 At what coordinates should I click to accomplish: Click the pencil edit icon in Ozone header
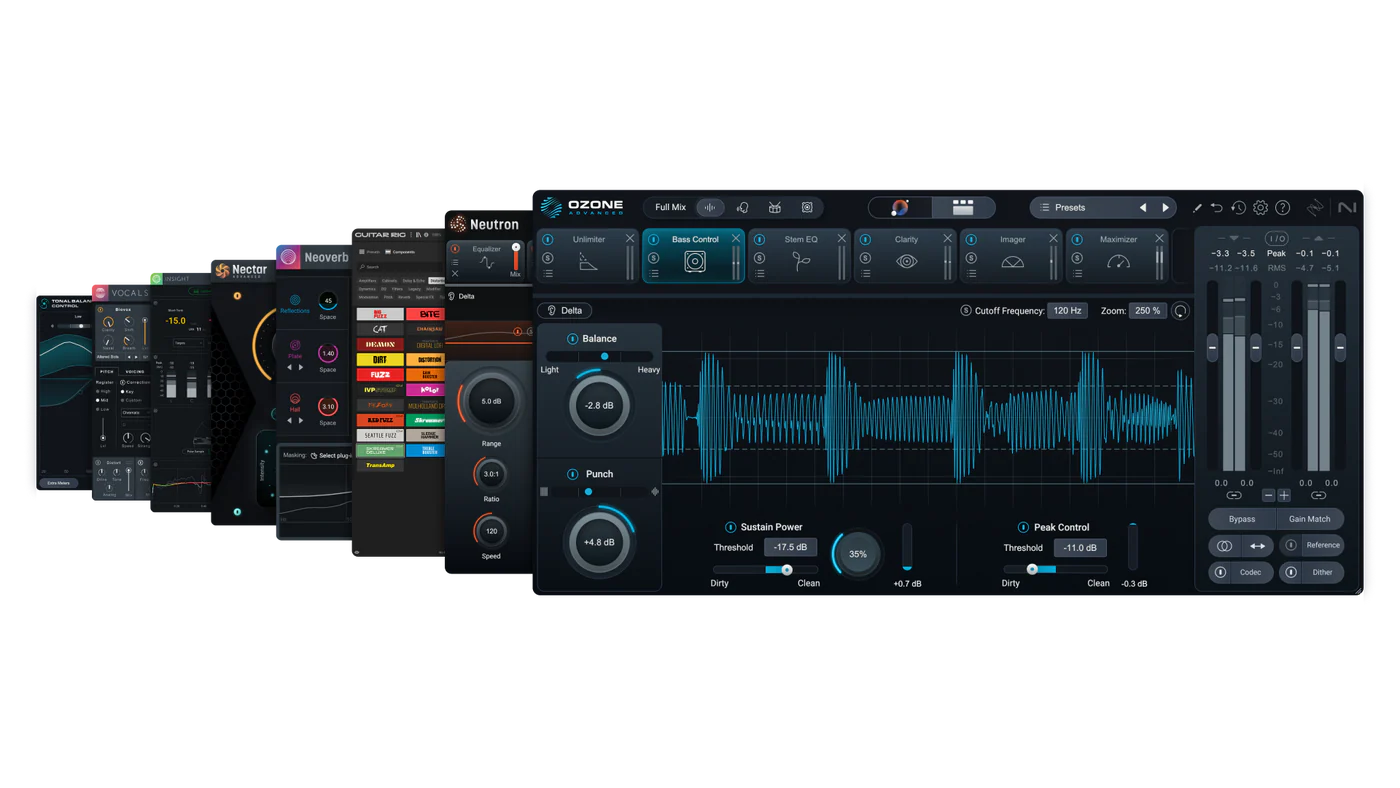(x=1197, y=208)
